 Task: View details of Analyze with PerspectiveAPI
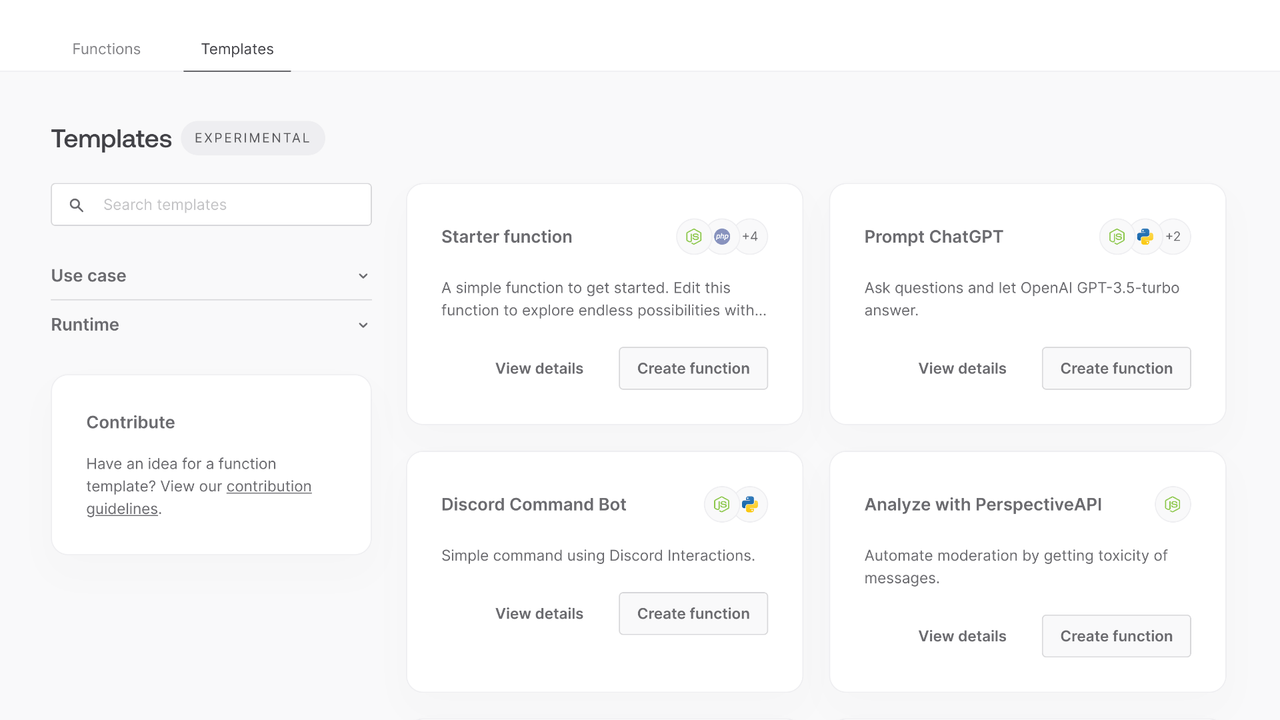962,636
